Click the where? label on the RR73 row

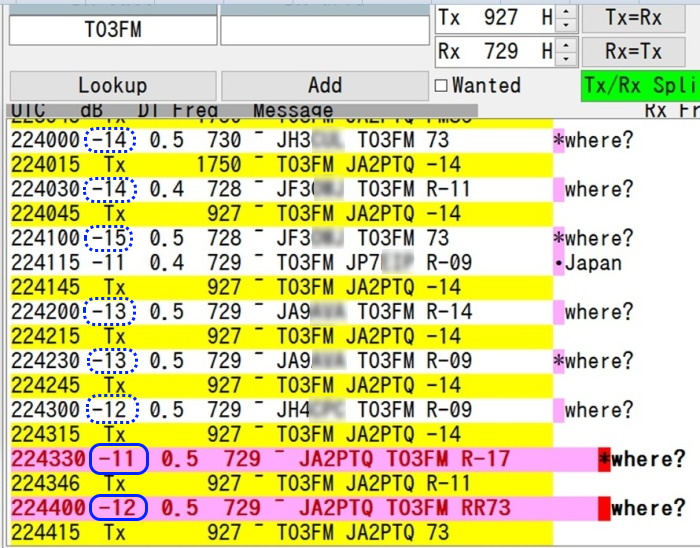tap(648, 508)
